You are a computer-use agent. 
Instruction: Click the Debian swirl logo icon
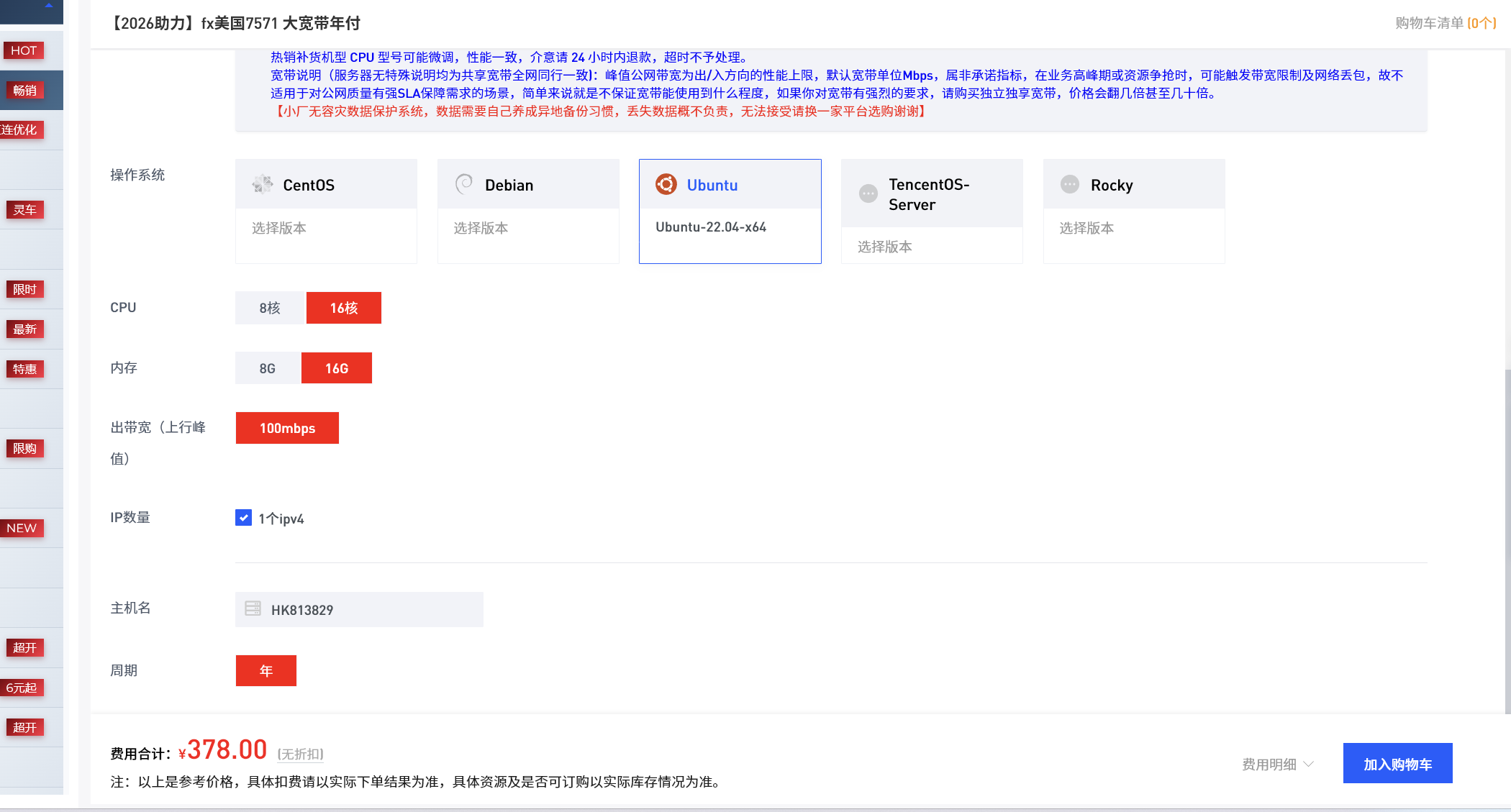464,184
